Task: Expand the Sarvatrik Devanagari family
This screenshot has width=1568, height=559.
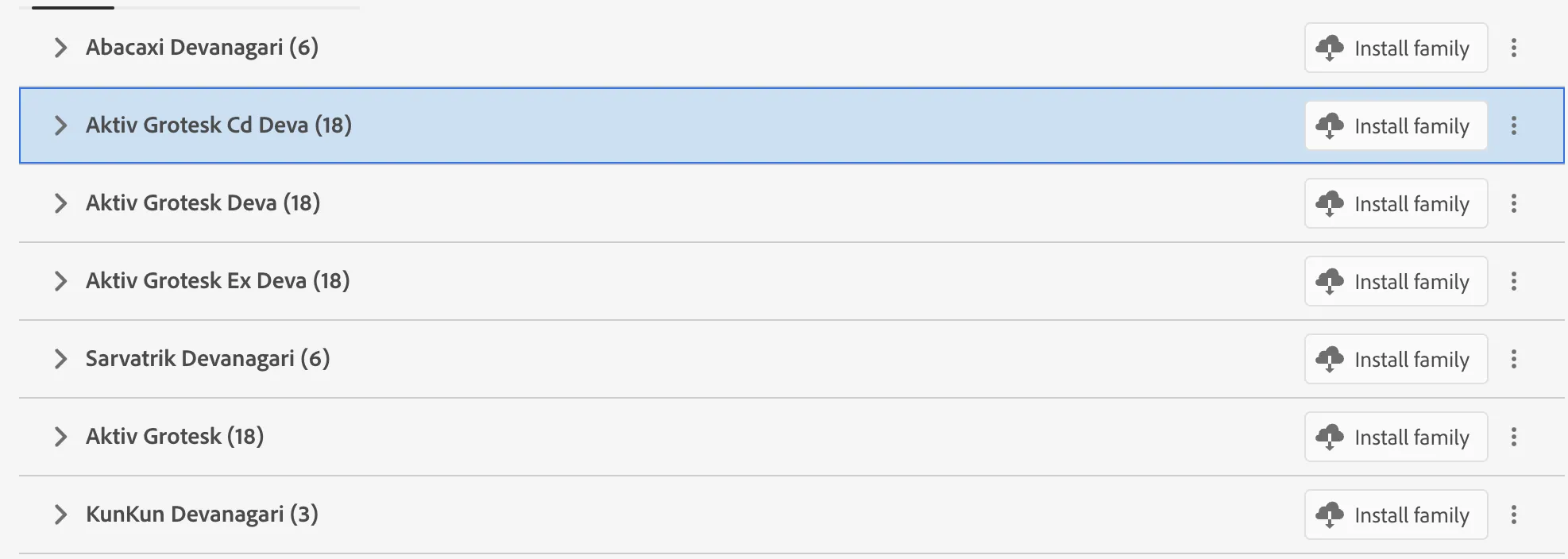Action: (x=60, y=359)
